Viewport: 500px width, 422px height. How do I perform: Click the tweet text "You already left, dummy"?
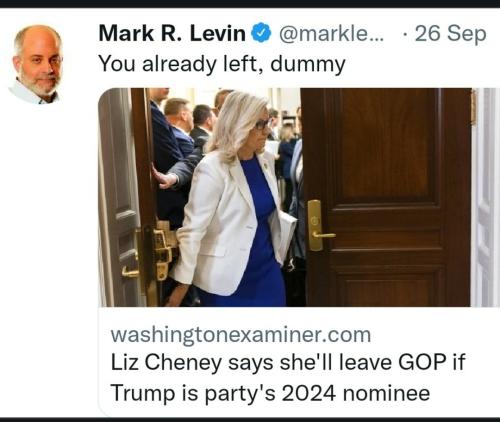(222, 64)
